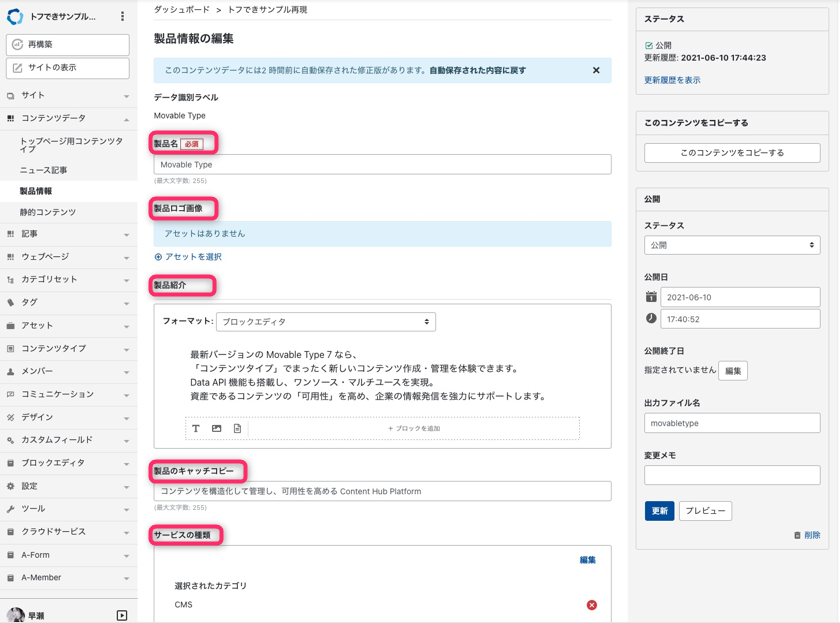The height and width of the screenshot is (623, 840).
Task: Expand the カテゴリセット menu arrow
Action: pyautogui.click(x=126, y=281)
